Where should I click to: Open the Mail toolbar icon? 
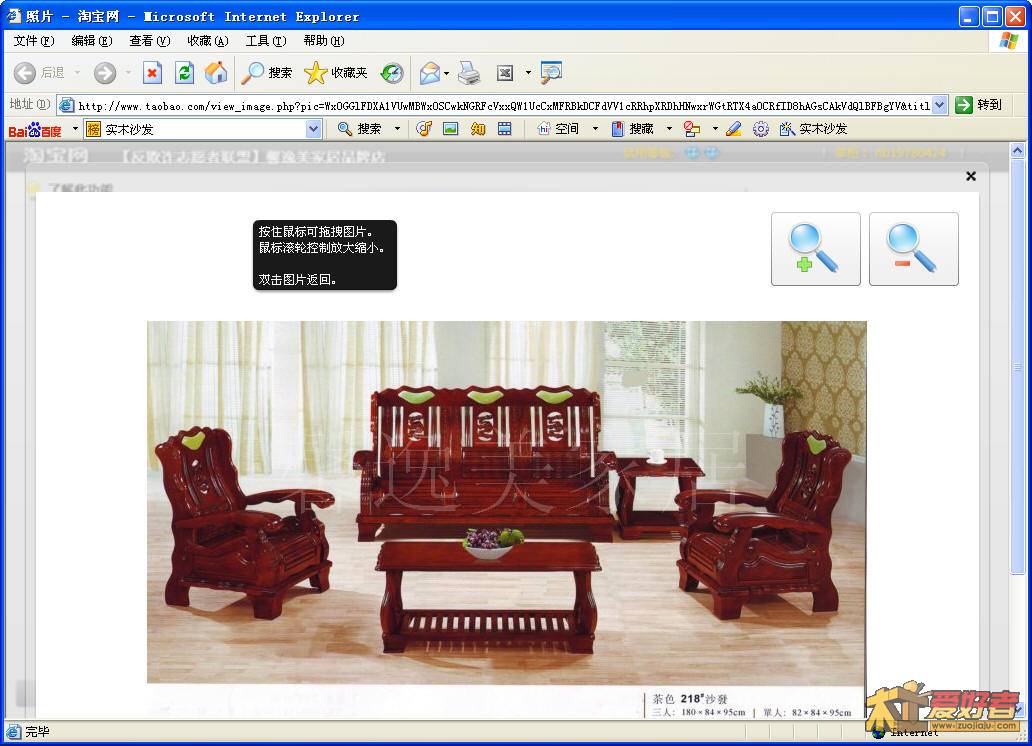429,73
